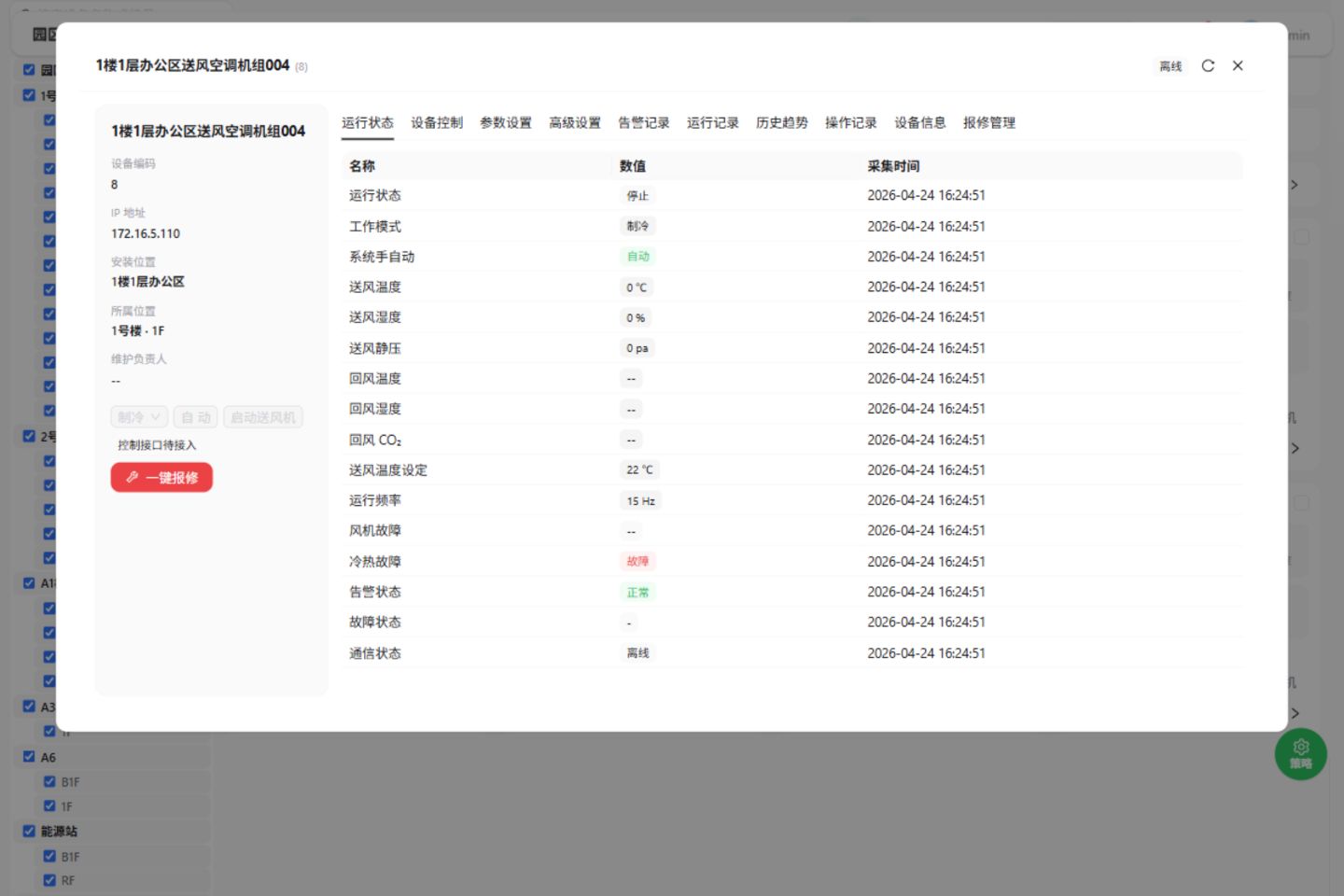Click the 自动 button beside the mode dropdown

coord(196,417)
